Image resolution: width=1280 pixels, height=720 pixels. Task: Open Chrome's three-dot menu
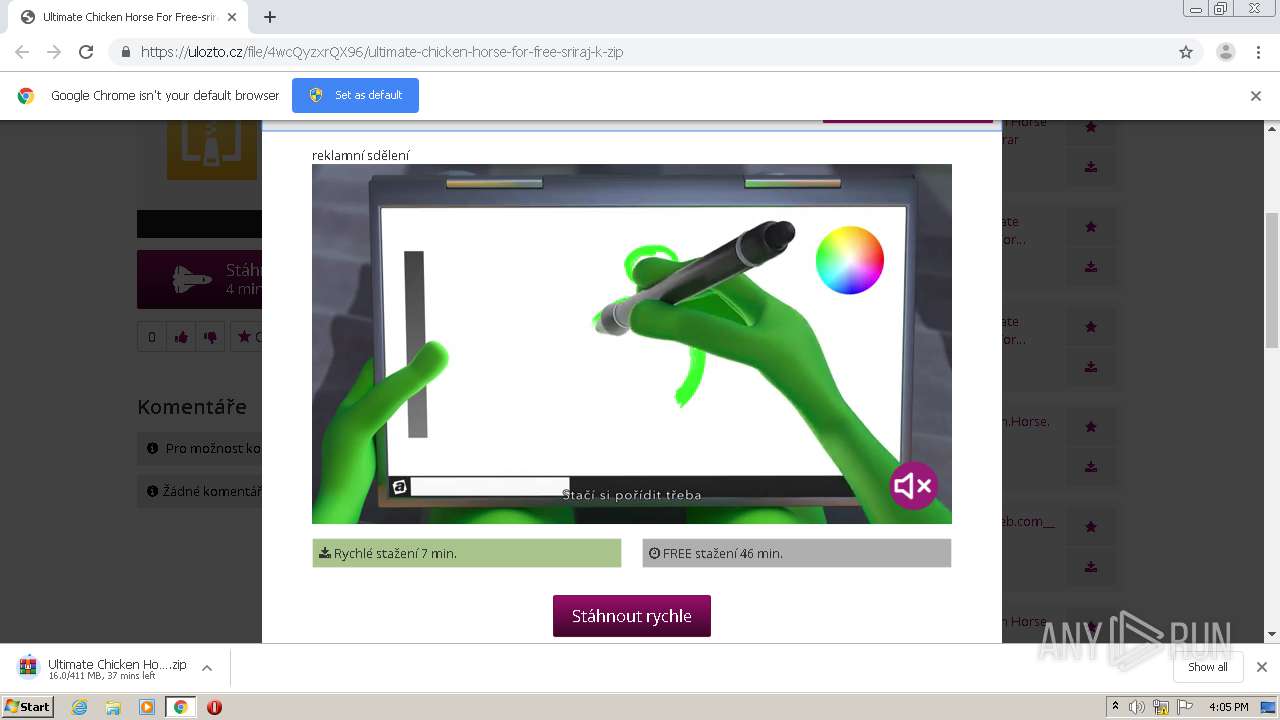coord(1258,52)
